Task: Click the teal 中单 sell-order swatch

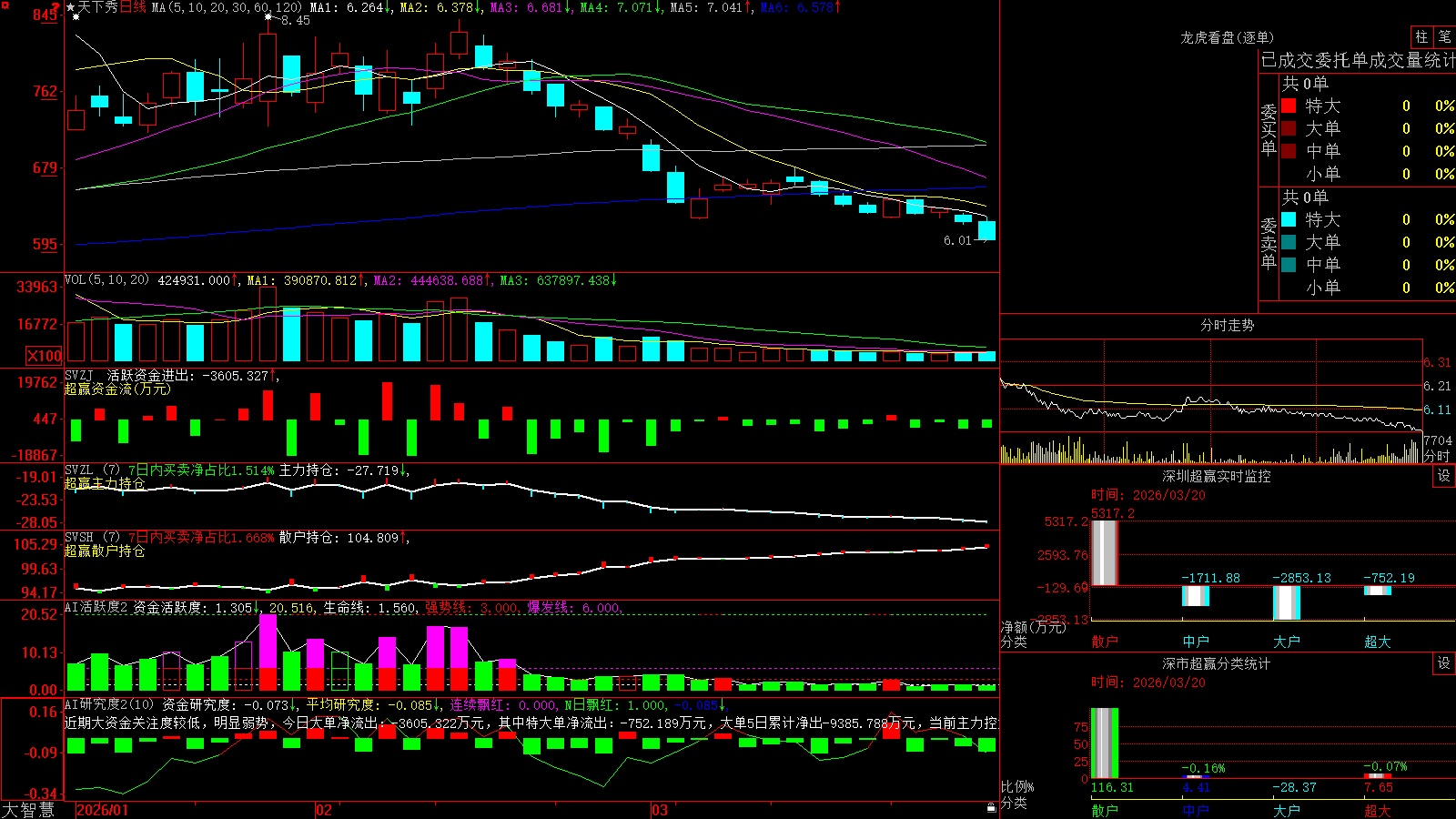Action: (x=1289, y=265)
